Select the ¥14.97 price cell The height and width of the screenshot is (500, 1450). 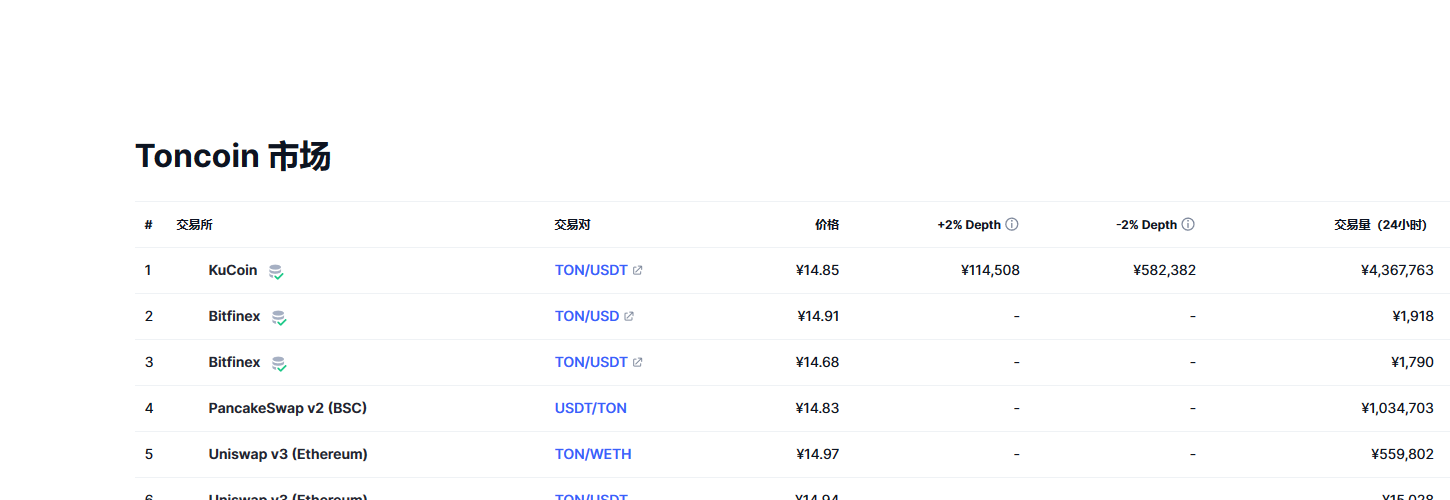(x=817, y=454)
